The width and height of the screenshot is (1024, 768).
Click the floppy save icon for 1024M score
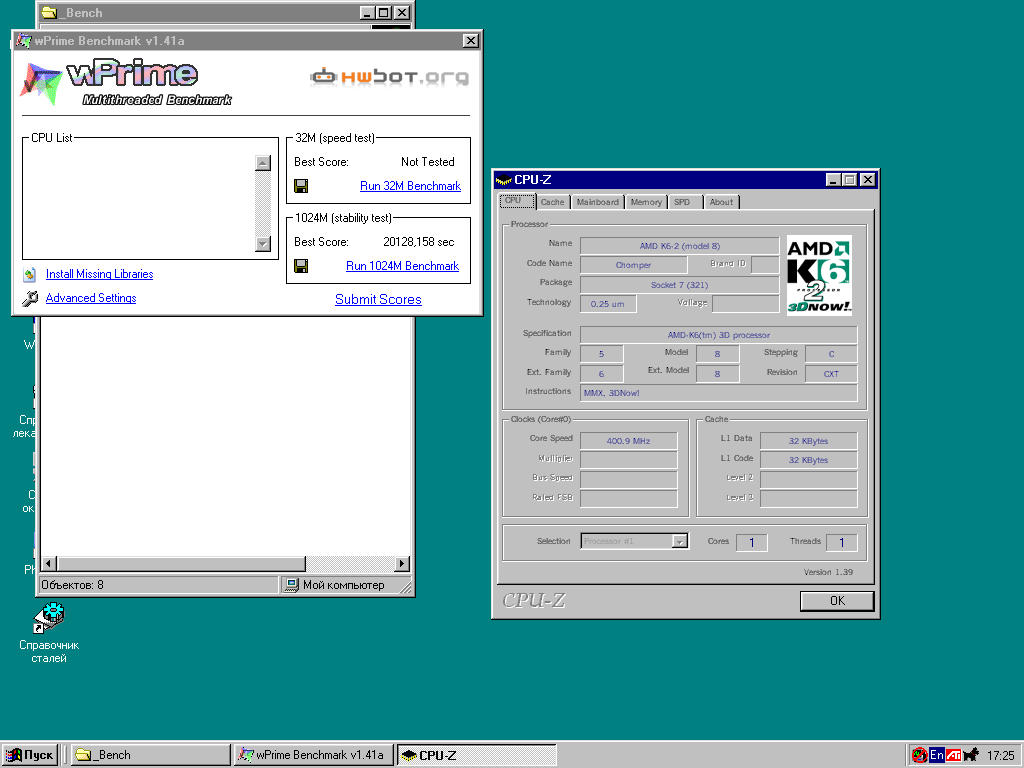301,266
